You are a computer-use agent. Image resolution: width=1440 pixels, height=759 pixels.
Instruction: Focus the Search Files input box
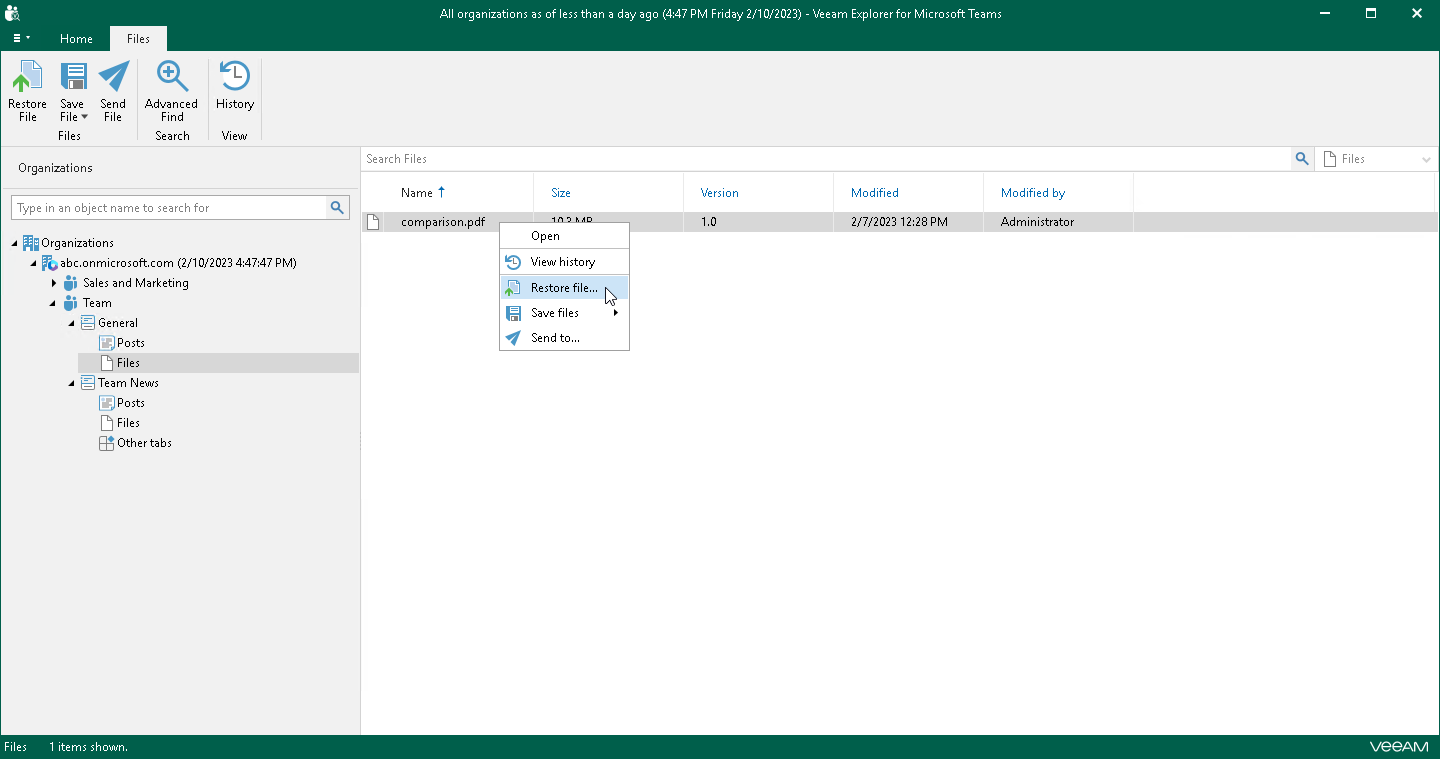(827, 159)
